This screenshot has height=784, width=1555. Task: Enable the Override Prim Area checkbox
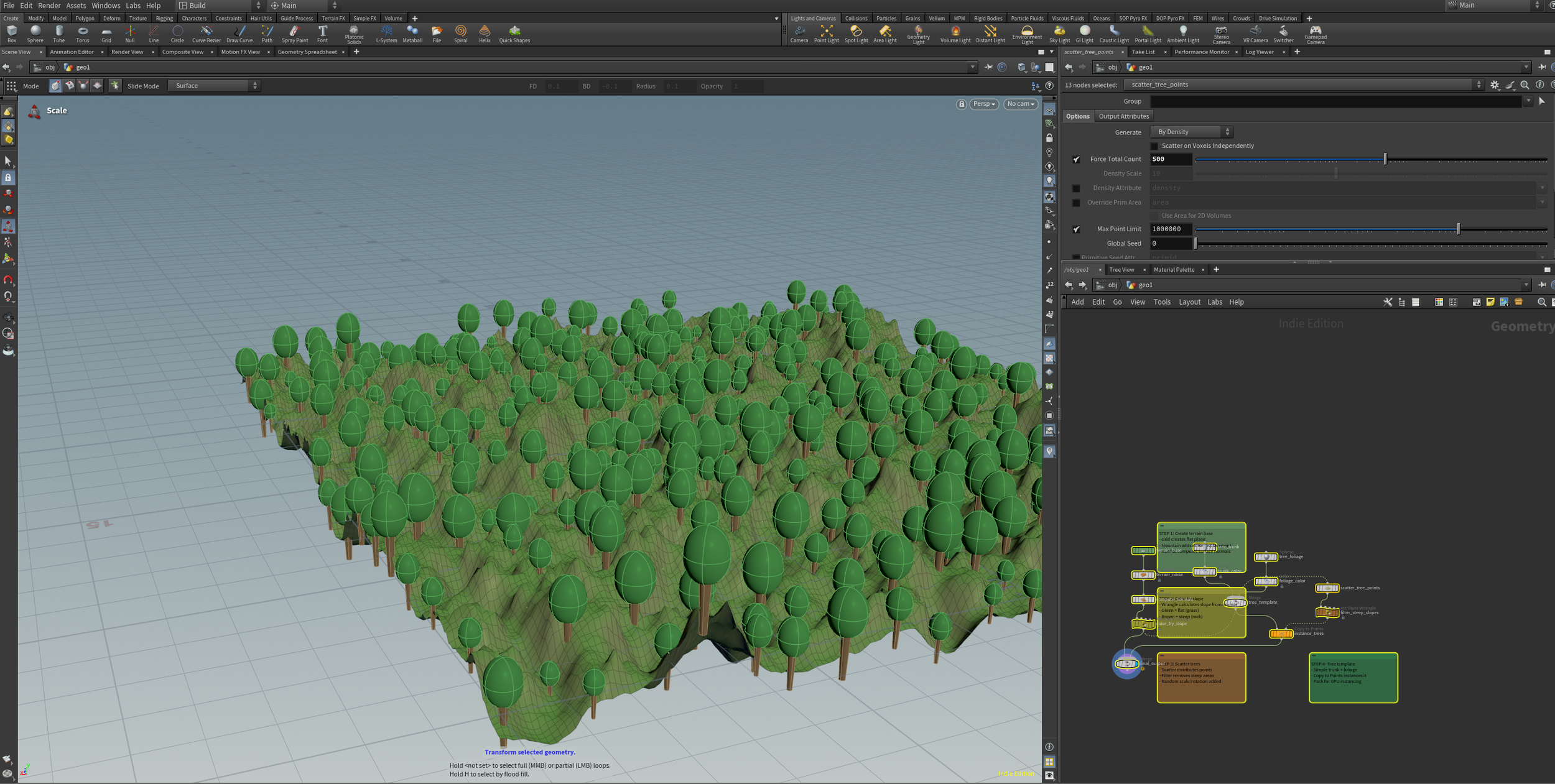click(x=1076, y=203)
